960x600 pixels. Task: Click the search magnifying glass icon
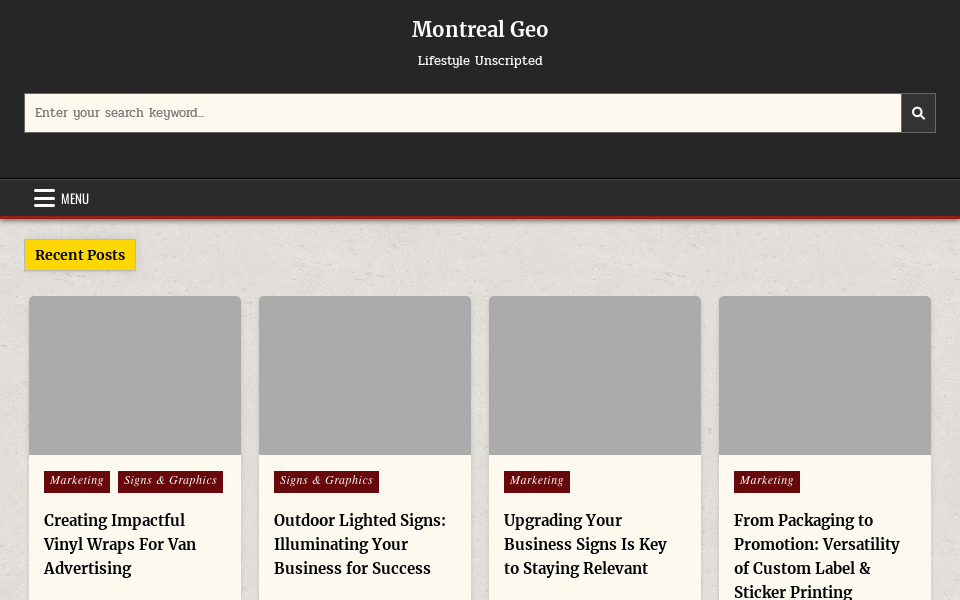(917, 112)
